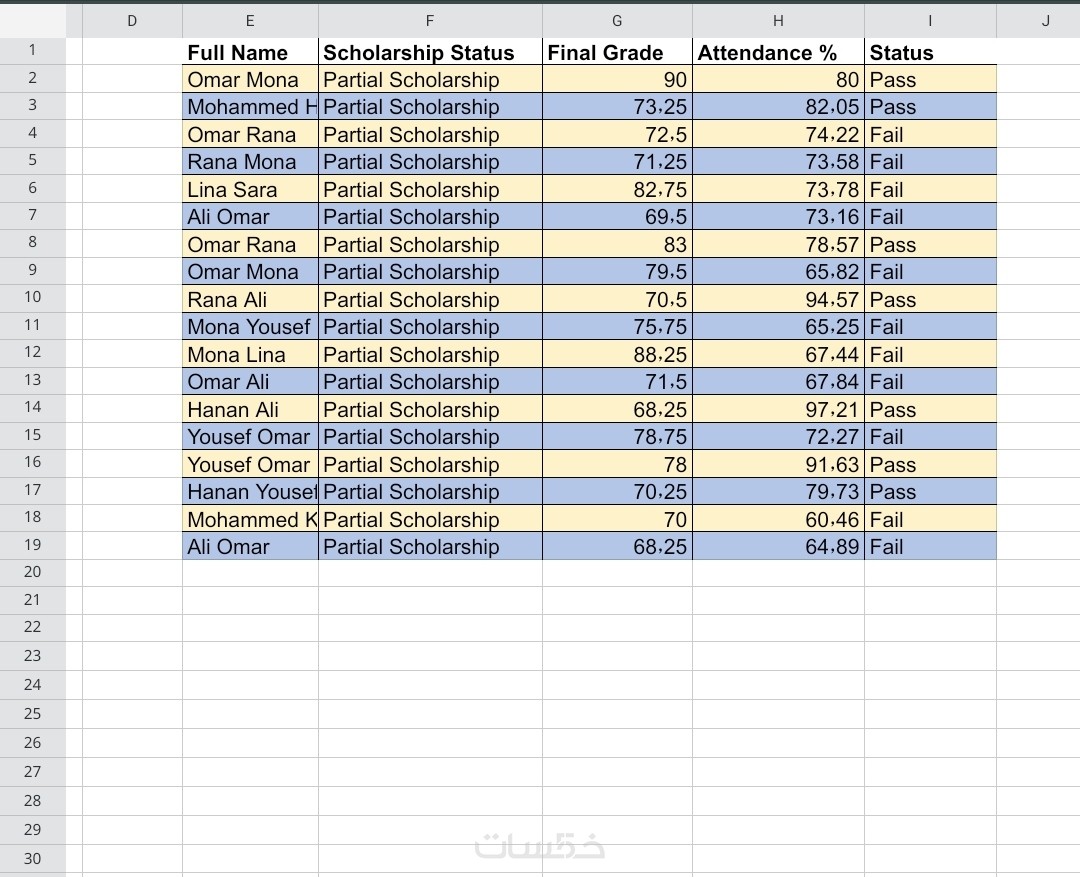
Task: Select row 19 header number
Action: point(32,544)
